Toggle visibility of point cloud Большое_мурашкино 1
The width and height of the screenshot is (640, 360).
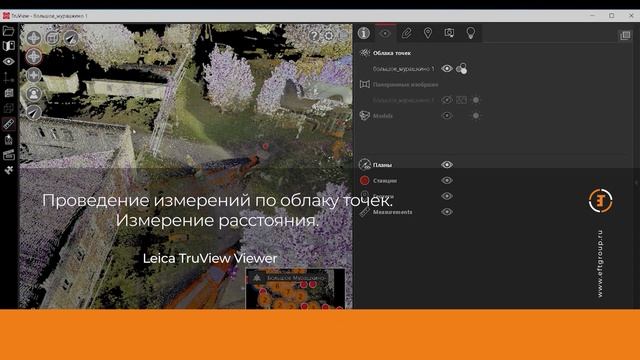[x=447, y=69]
